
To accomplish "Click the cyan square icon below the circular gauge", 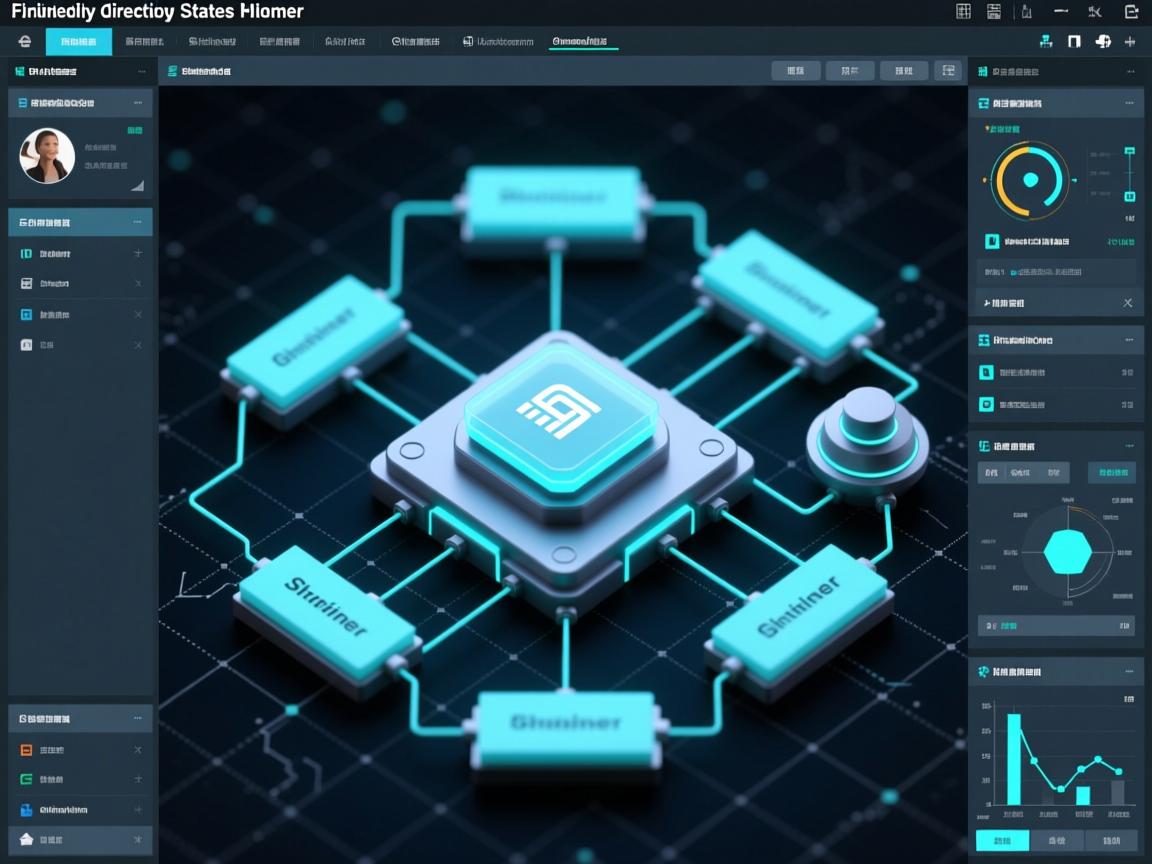I will 992,241.
